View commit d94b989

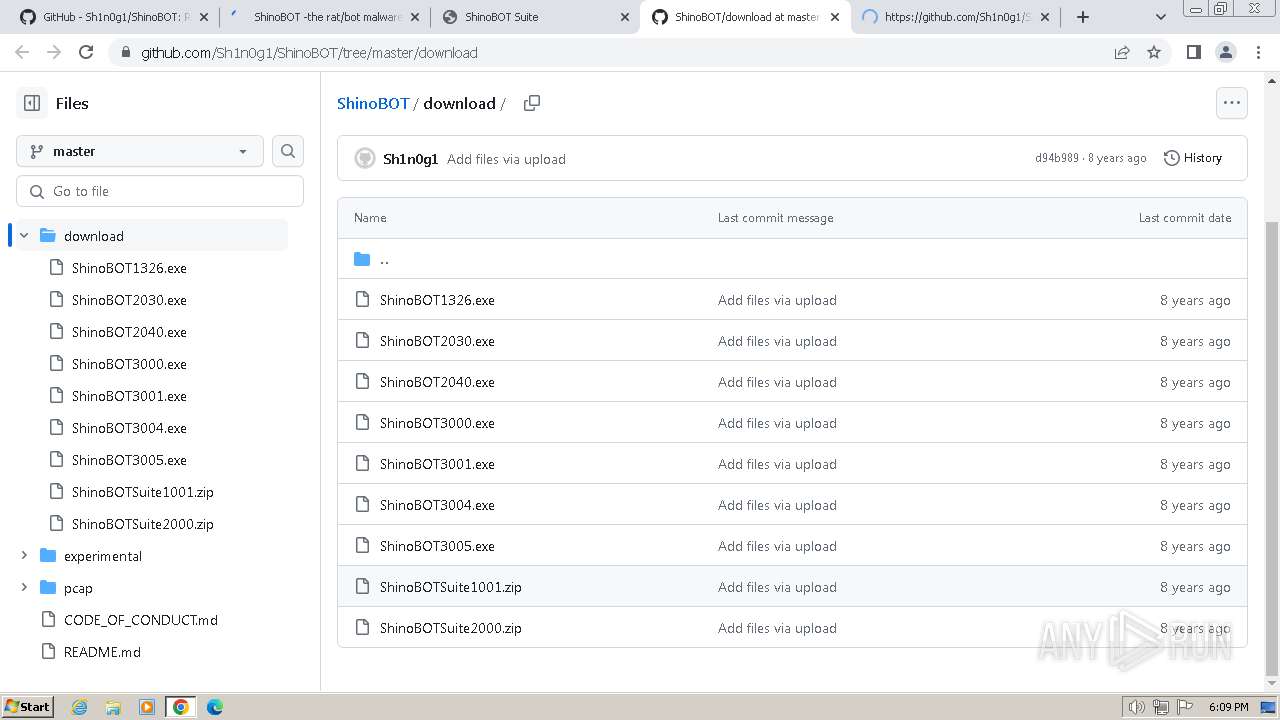(1057, 158)
